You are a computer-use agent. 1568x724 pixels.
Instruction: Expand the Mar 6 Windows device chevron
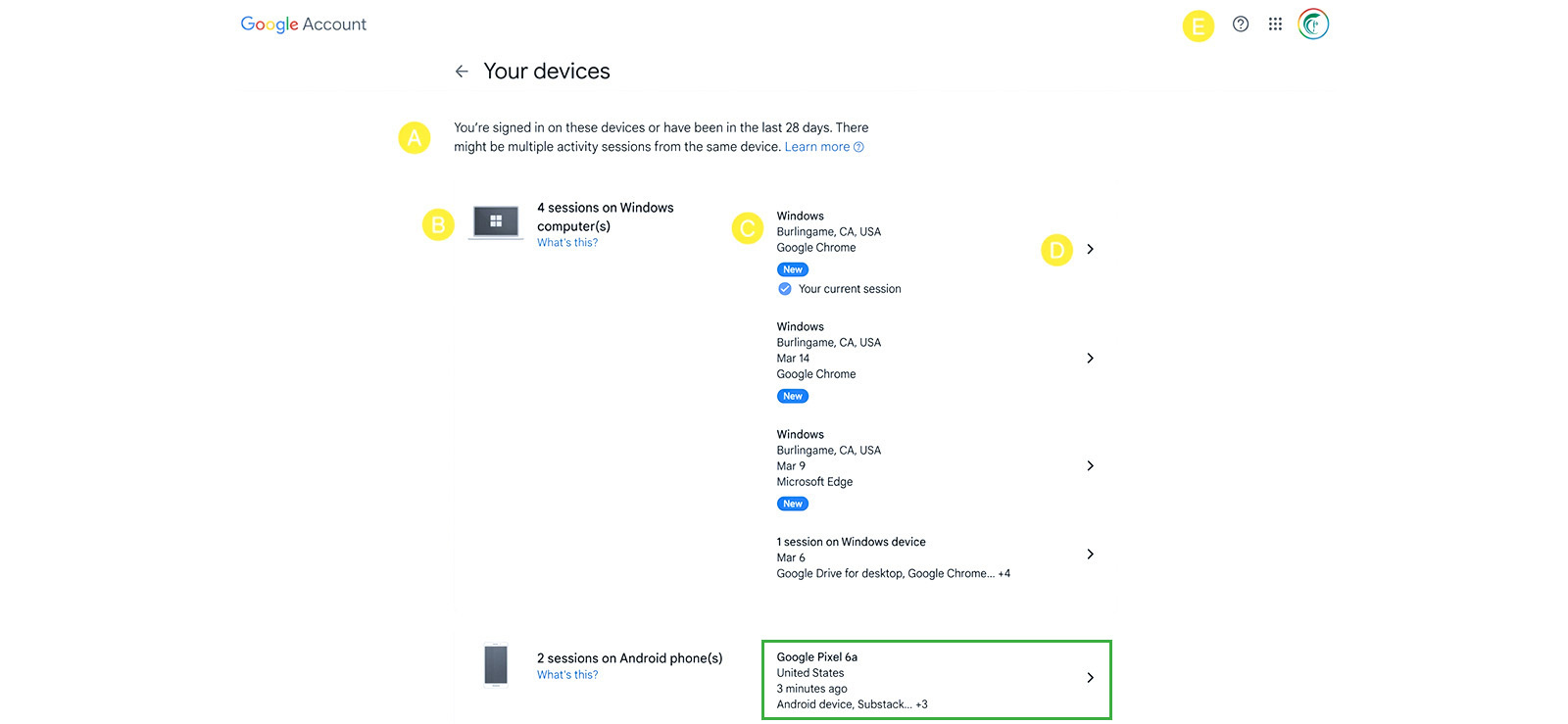point(1090,555)
